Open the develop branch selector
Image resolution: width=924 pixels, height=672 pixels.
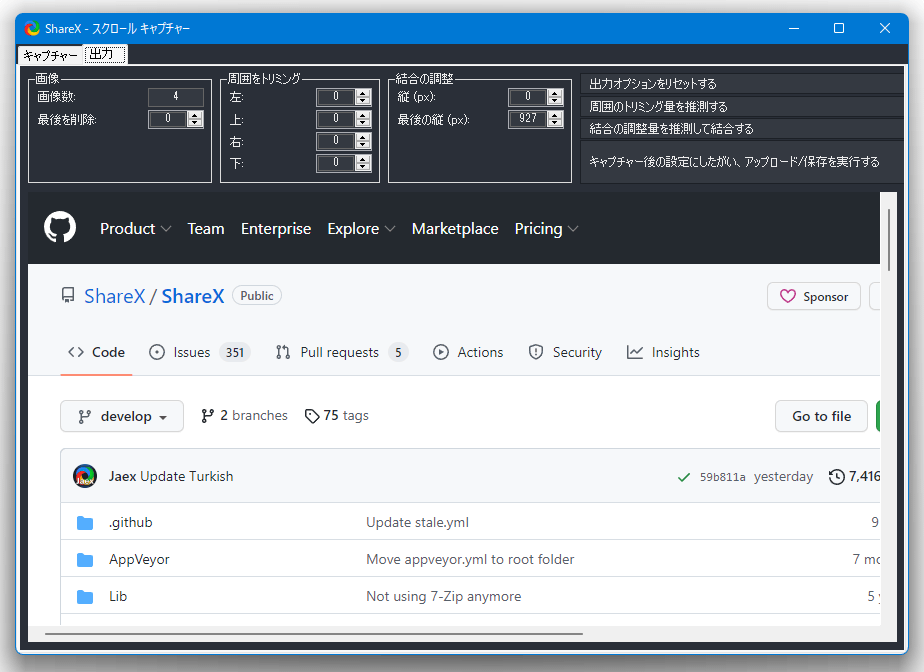[122, 416]
